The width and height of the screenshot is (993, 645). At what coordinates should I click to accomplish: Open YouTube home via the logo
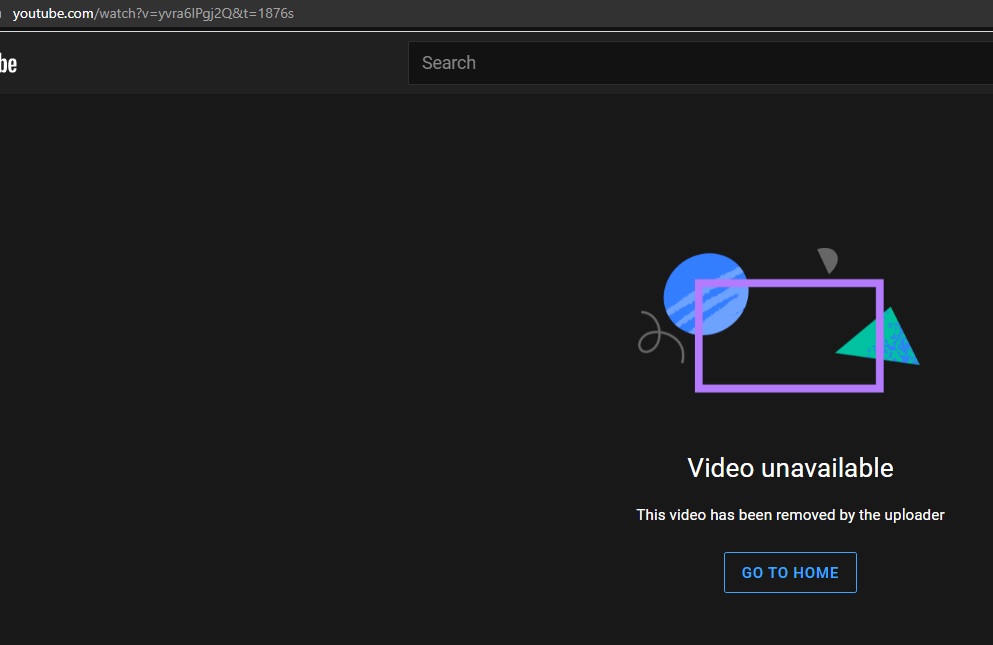point(8,63)
